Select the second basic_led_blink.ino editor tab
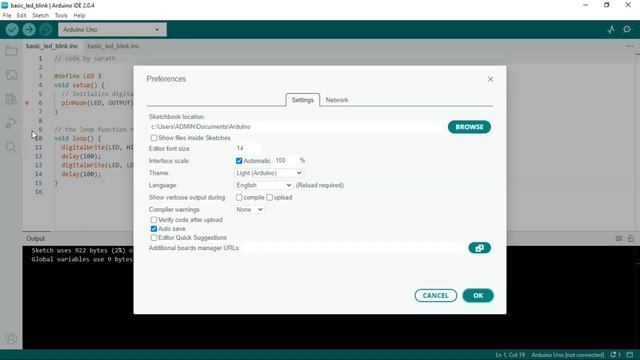 point(113,46)
